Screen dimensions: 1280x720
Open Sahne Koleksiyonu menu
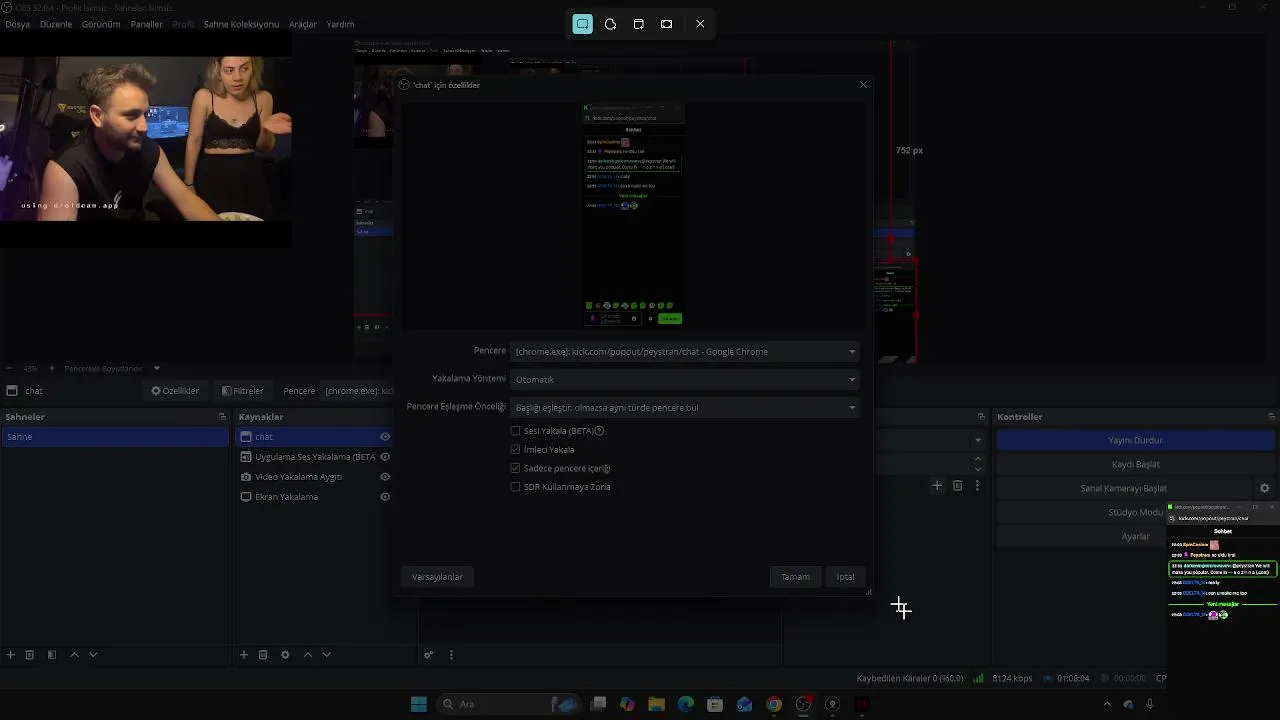(x=241, y=24)
